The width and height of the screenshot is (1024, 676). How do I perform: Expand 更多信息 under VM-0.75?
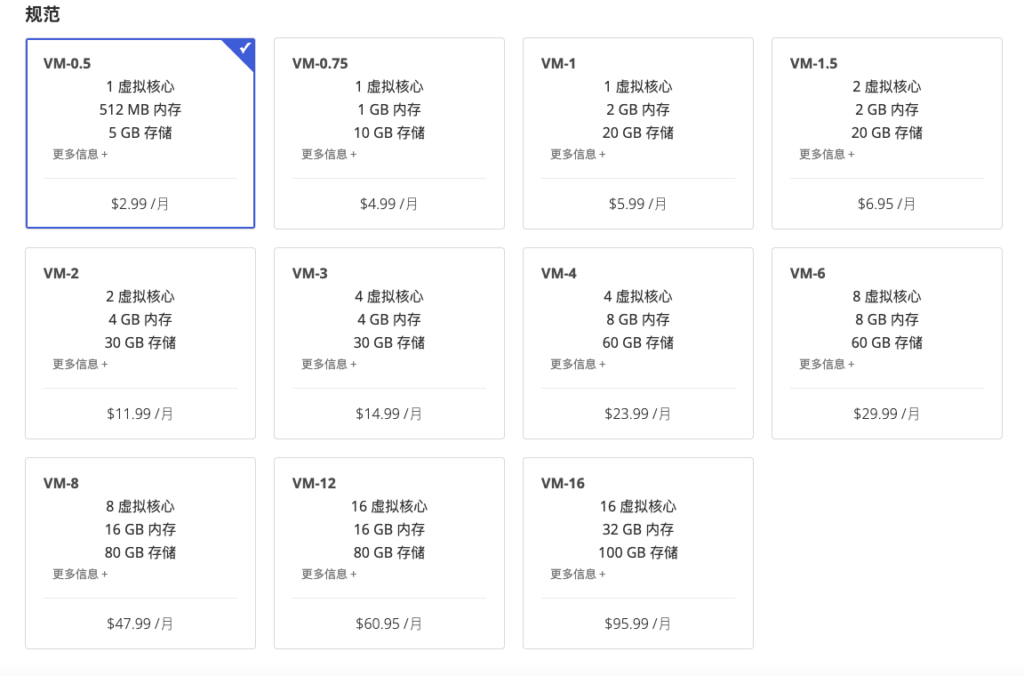tap(329, 154)
